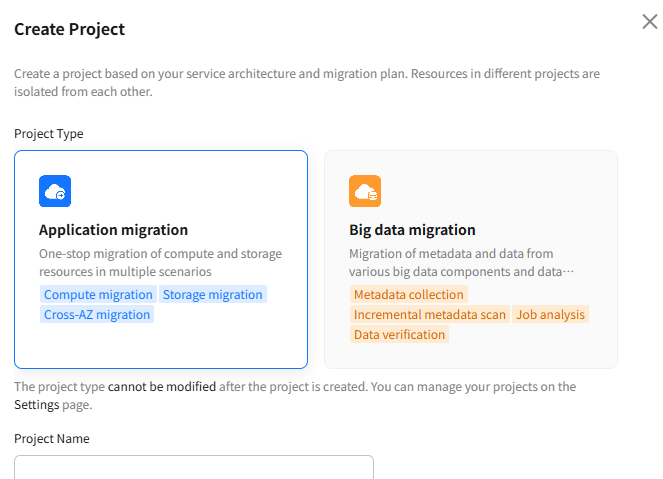Click the Storage migration tag
The width and height of the screenshot is (663, 479).
[213, 294]
